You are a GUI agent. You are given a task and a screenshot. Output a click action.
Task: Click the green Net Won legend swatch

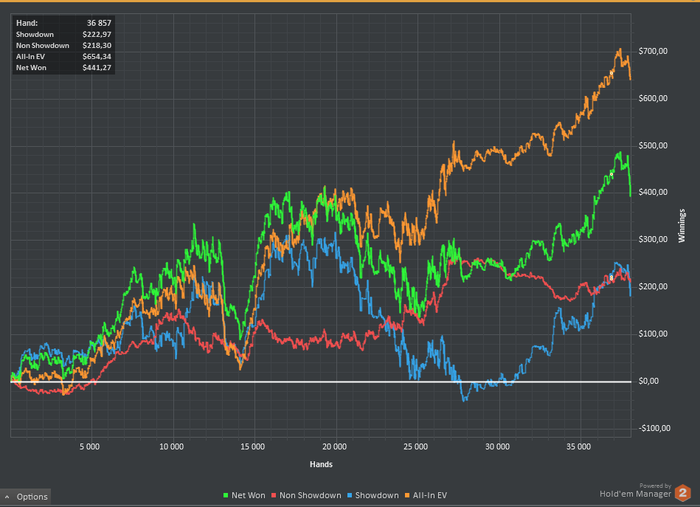225,495
